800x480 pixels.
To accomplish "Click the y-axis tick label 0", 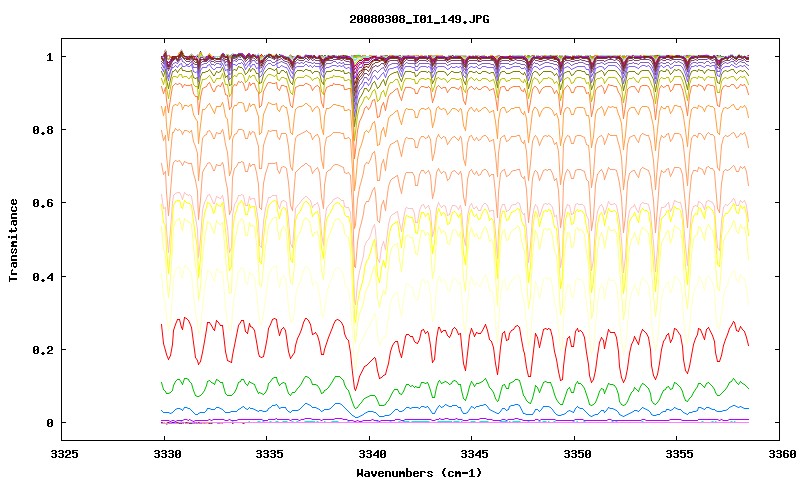I will (49, 423).
